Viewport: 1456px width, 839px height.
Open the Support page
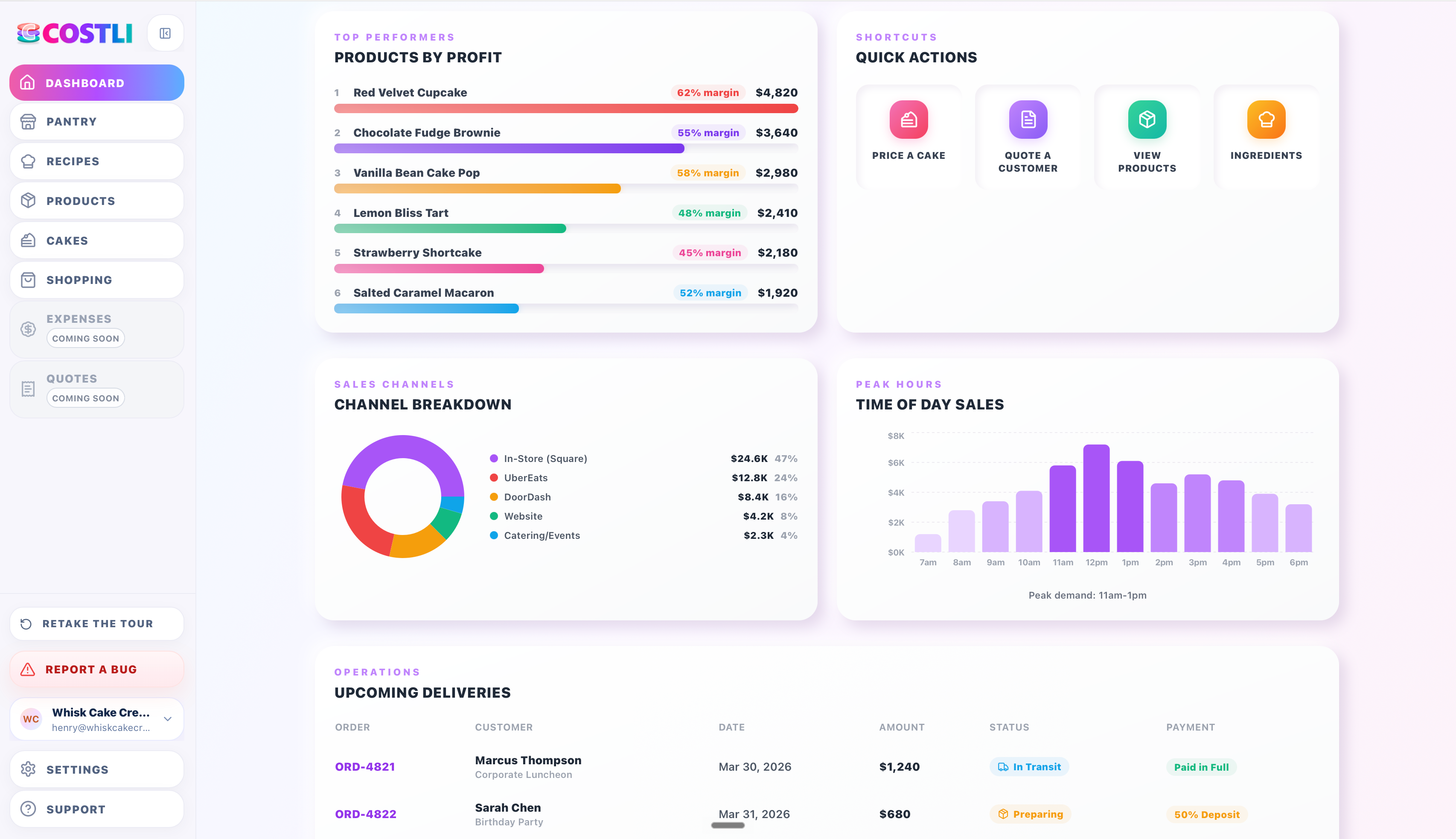[x=97, y=809]
